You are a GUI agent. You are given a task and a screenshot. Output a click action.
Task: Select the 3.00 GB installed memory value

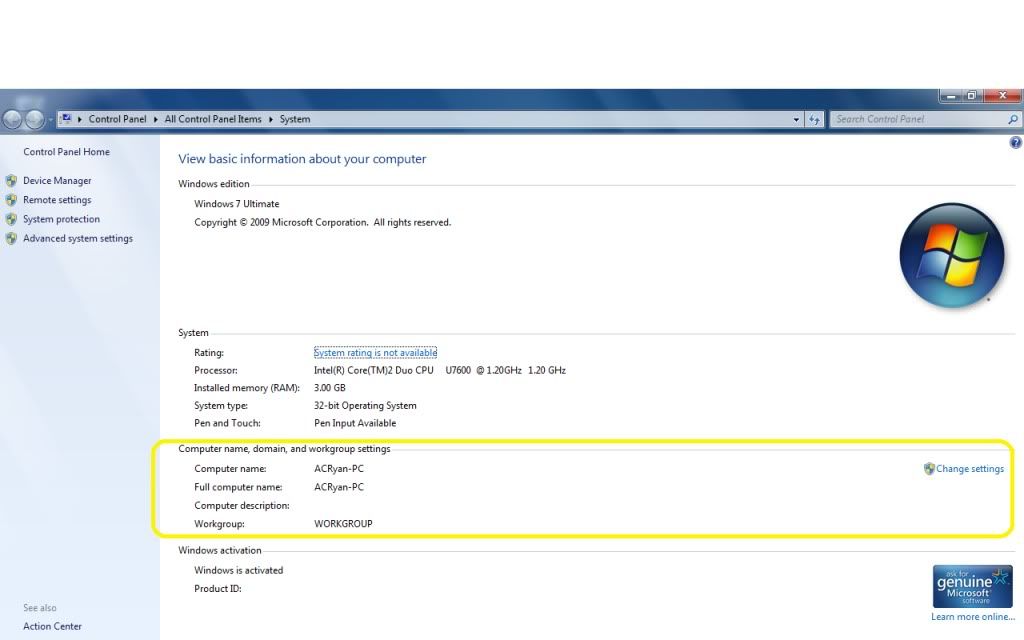coord(330,388)
